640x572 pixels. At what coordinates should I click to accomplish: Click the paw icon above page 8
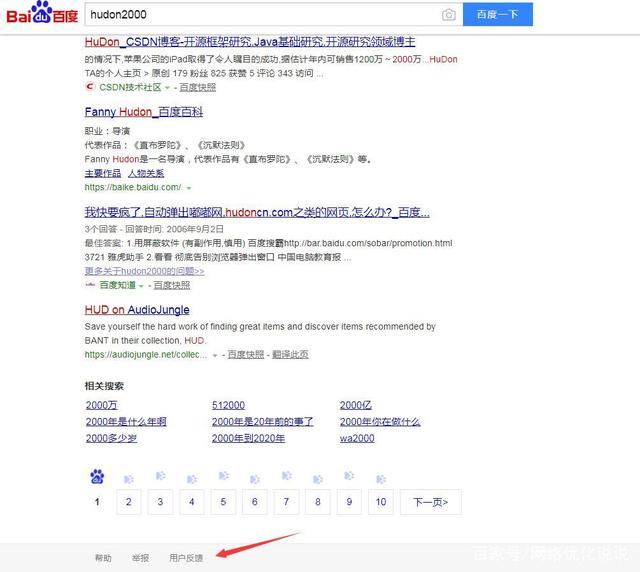tap(318, 479)
